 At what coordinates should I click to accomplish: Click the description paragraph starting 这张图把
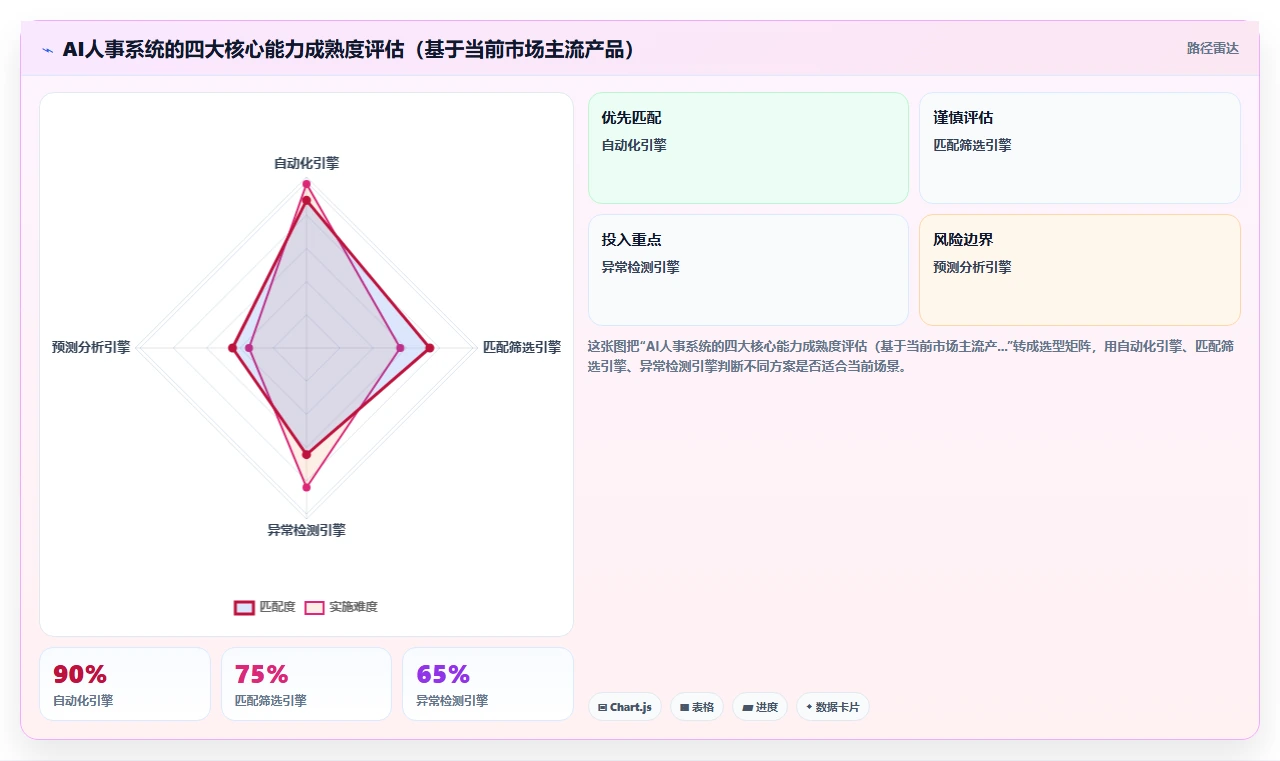913,356
